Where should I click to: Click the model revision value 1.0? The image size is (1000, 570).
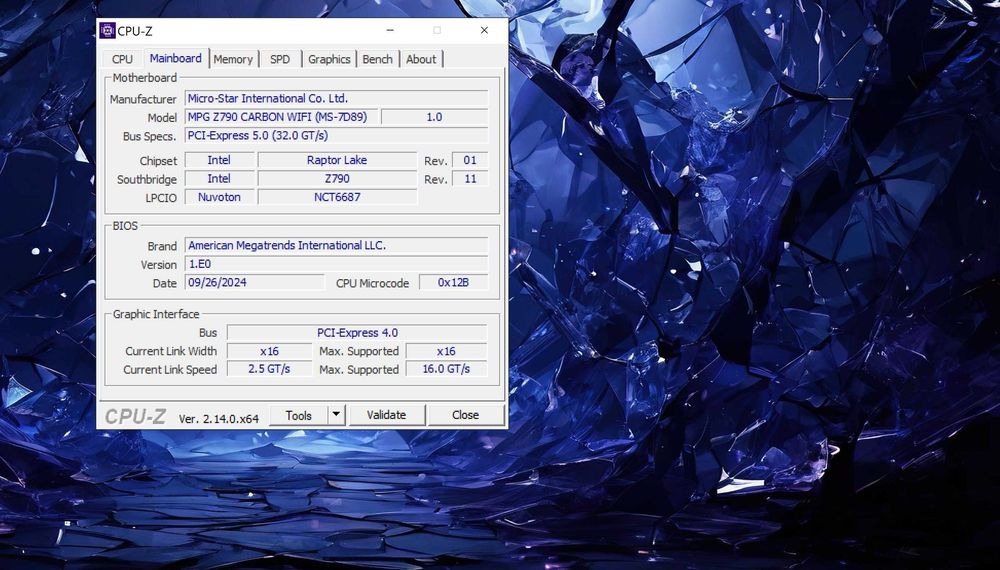(434, 117)
